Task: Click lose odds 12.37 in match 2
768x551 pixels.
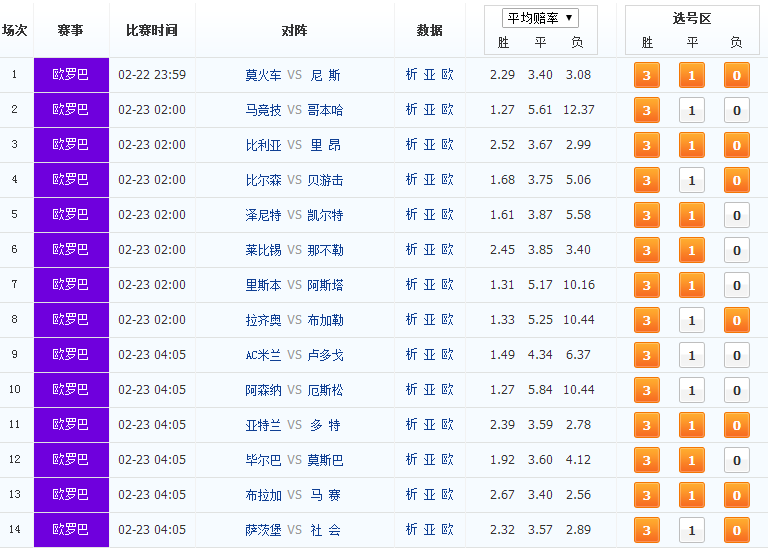Action: point(578,110)
